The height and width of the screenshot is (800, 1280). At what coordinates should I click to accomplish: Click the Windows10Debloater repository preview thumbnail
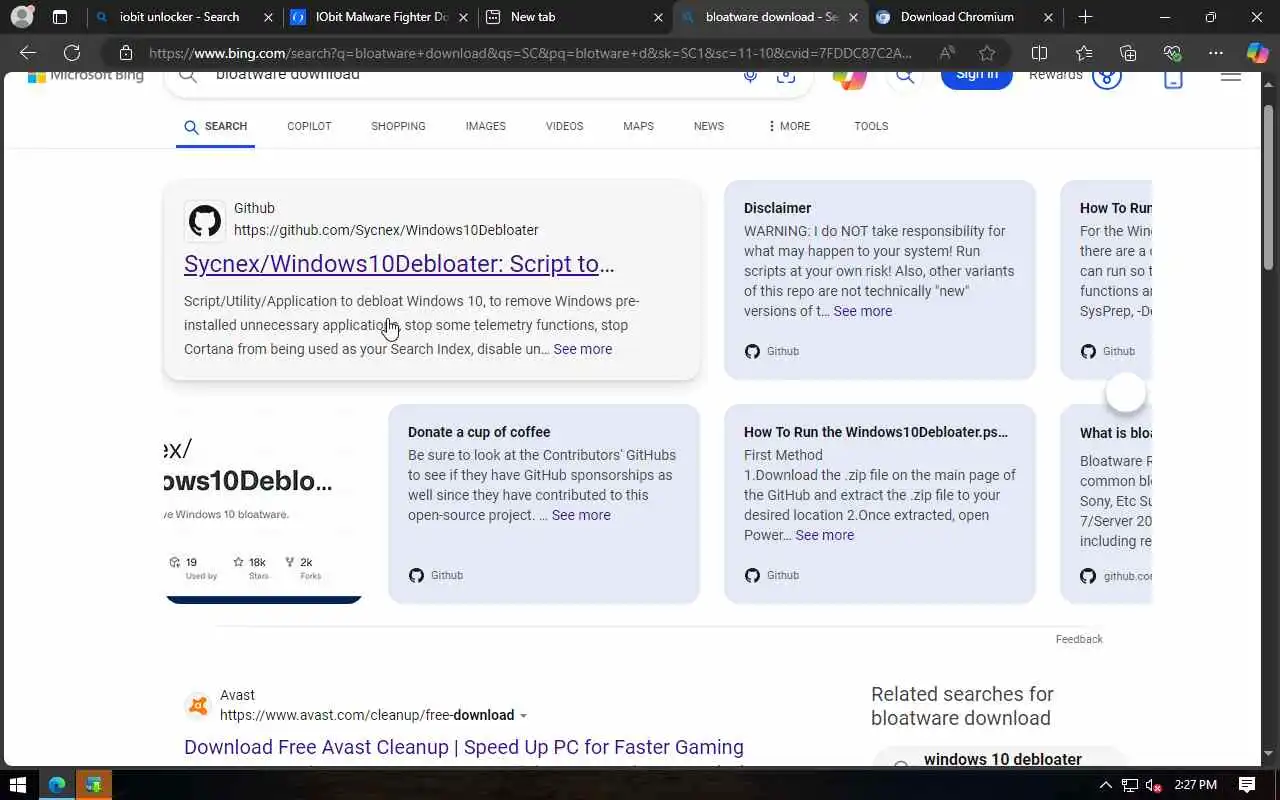coord(263,503)
